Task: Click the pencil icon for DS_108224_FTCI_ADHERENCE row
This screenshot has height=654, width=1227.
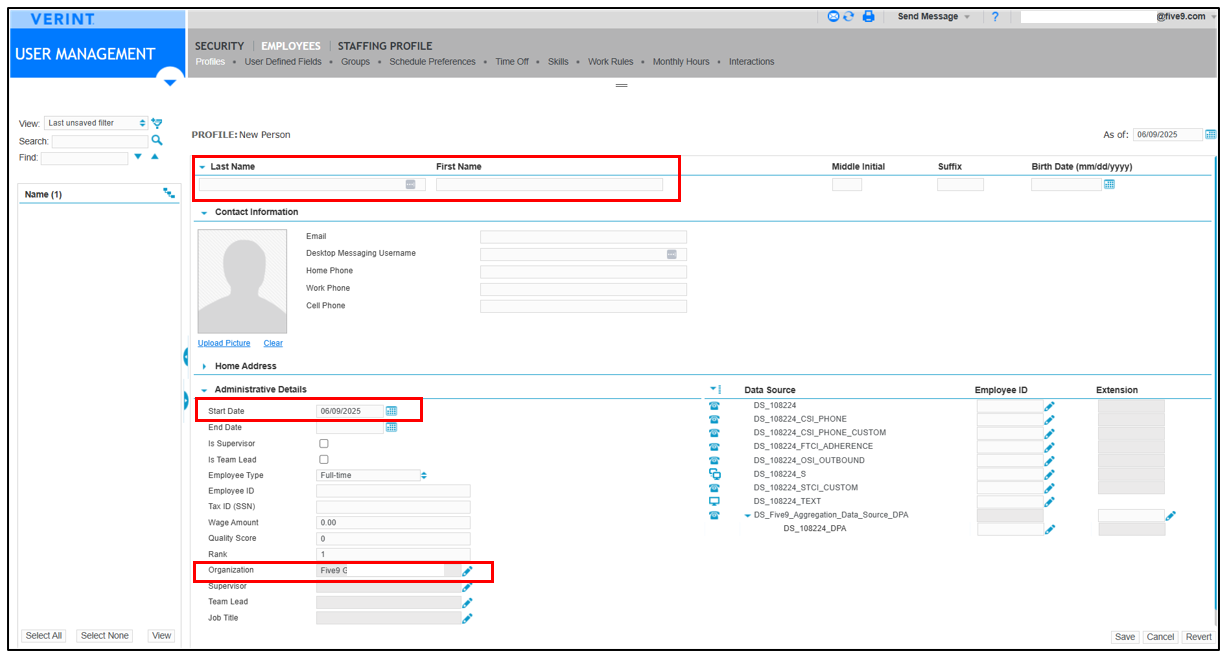Action: [1049, 447]
